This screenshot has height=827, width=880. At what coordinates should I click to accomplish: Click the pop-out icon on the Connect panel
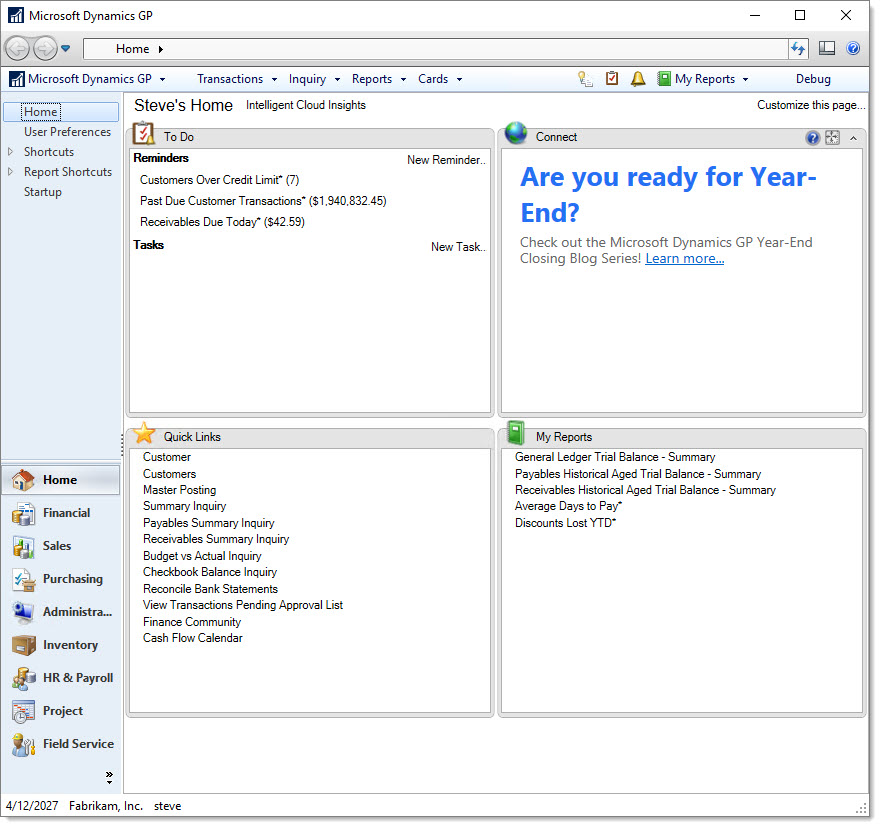[x=832, y=137]
